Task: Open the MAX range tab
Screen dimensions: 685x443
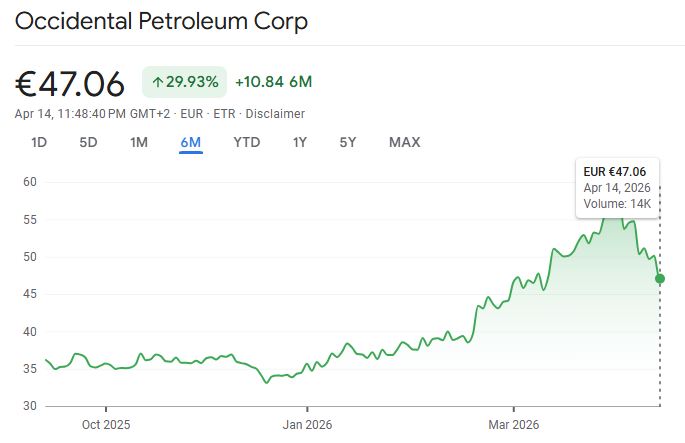Action: [x=405, y=142]
